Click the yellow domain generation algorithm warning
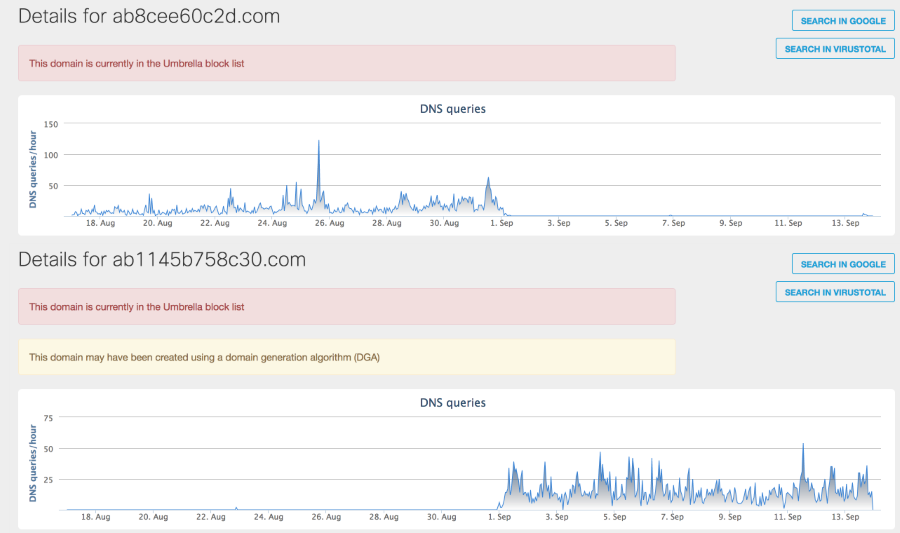This screenshot has height=533, width=900. 346,357
